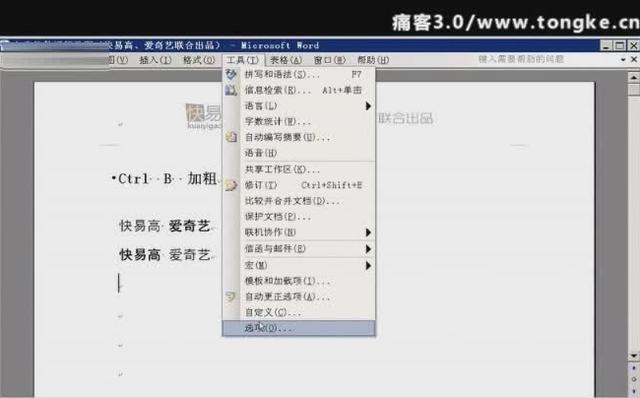Image resolution: width=640 pixels, height=398 pixels.
Task: Open Spelling and Grammar (拼写和语法) menu item
Action: click(299, 74)
